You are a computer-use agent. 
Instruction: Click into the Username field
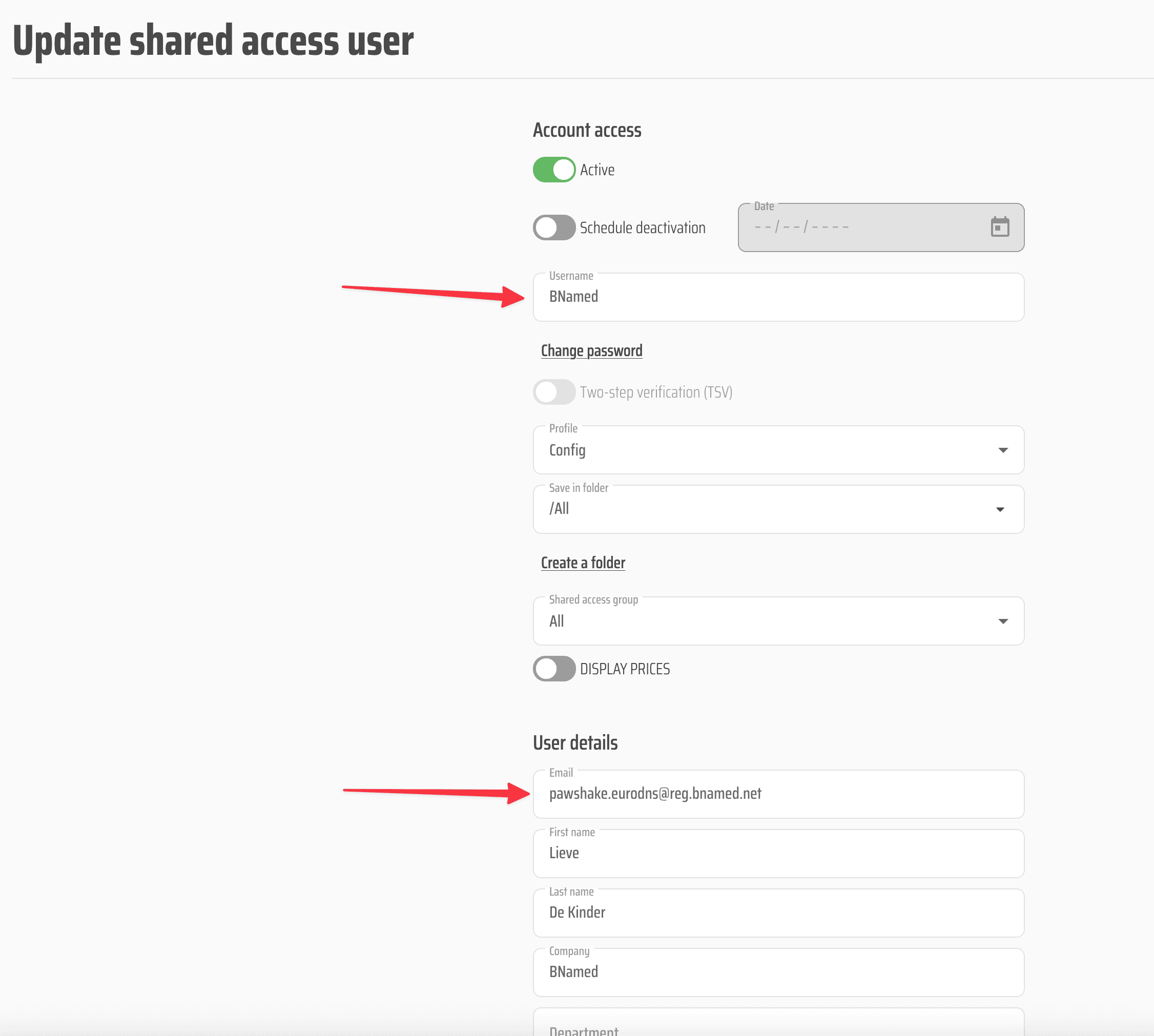(778, 297)
